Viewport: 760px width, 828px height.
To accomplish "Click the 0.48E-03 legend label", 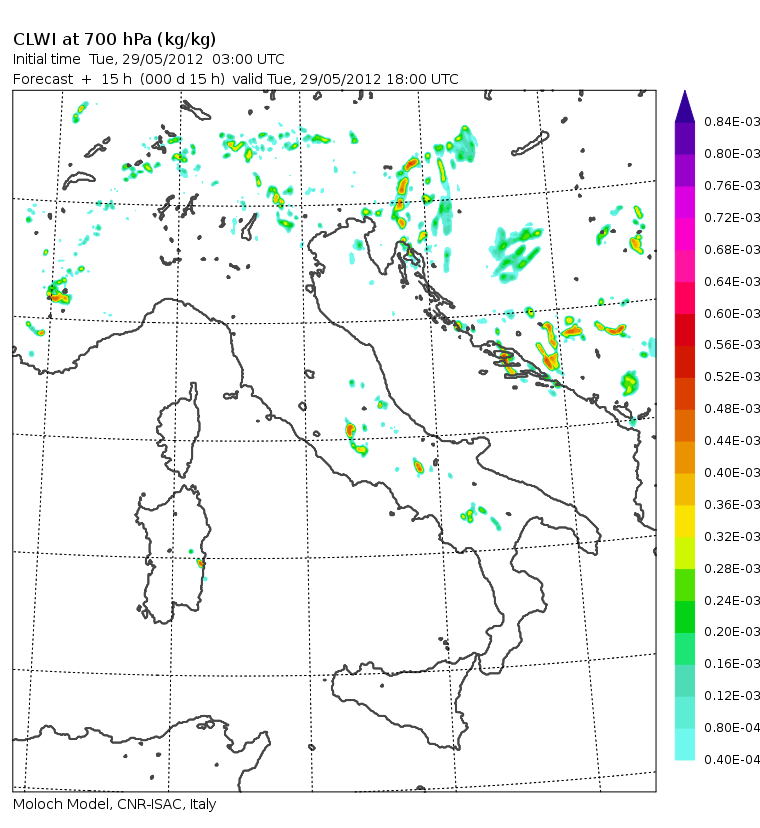I will [x=732, y=409].
